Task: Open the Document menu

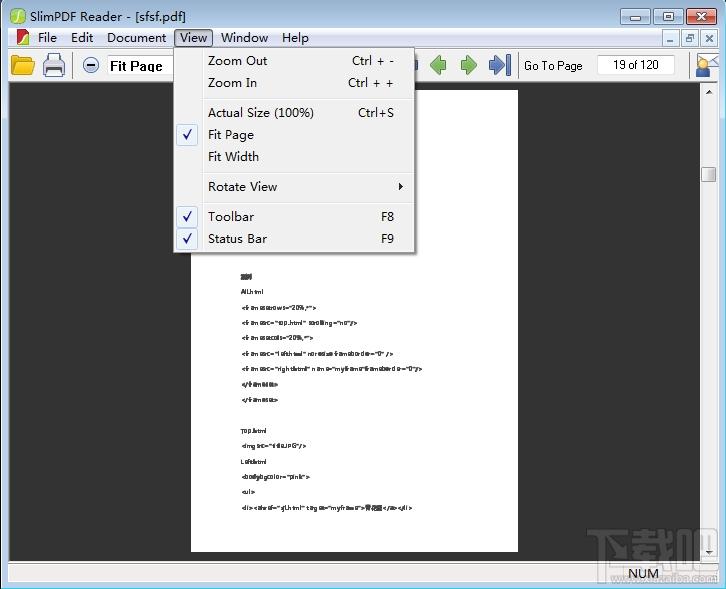Action: click(136, 38)
